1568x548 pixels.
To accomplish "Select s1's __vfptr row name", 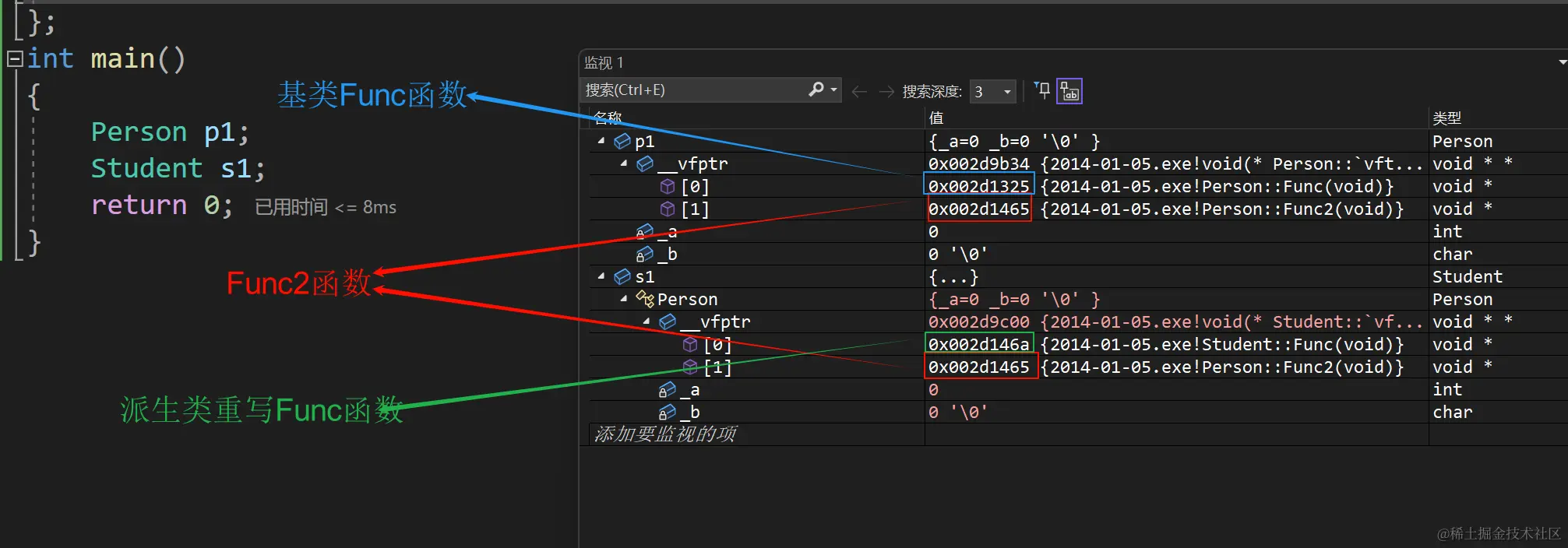I will pos(714,321).
